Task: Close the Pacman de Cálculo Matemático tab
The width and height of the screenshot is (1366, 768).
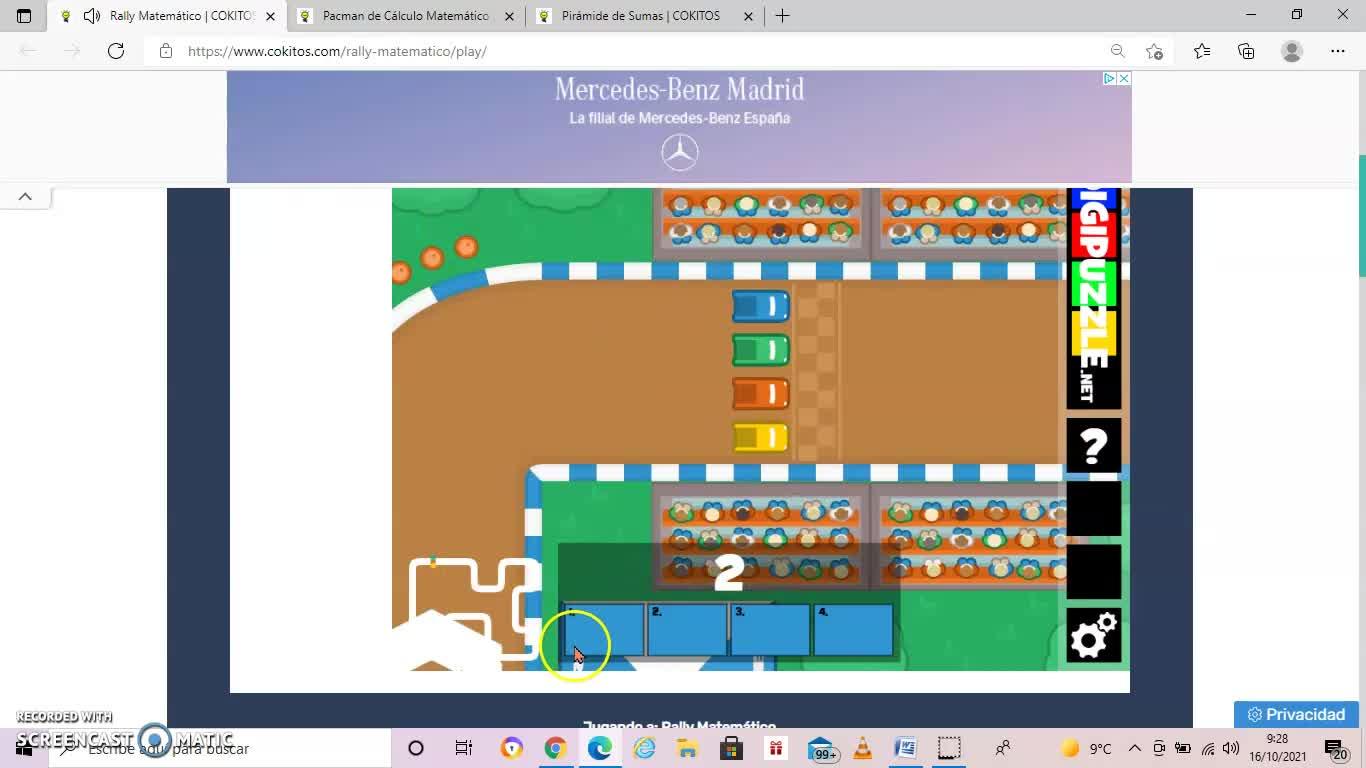Action: [x=509, y=16]
